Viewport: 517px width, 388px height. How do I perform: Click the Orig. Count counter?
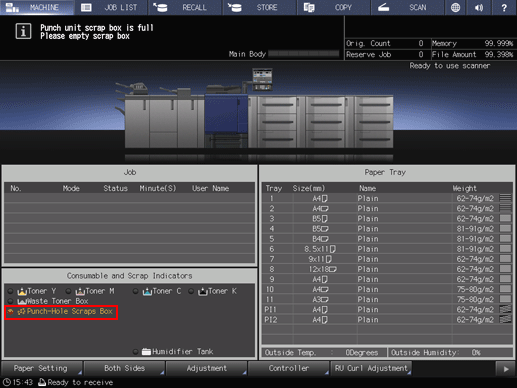(388, 43)
